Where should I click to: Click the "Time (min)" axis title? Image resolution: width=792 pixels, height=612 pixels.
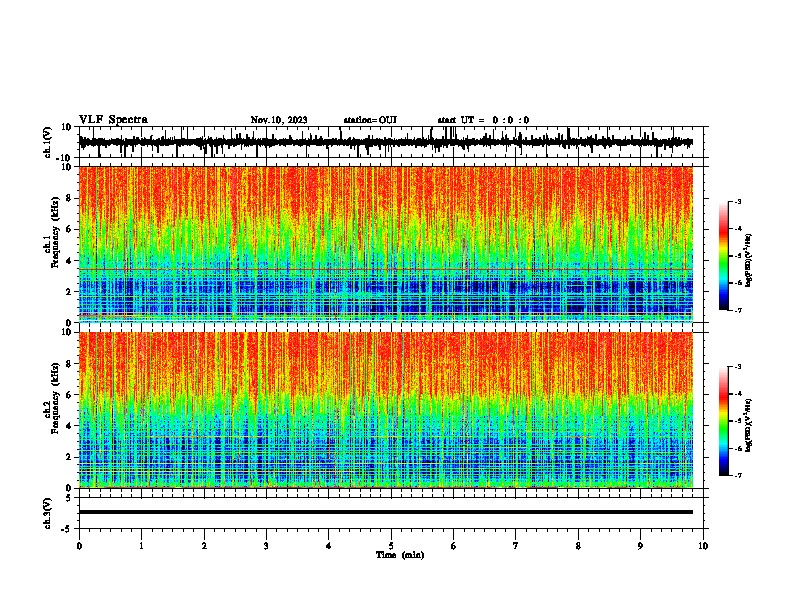[400, 555]
